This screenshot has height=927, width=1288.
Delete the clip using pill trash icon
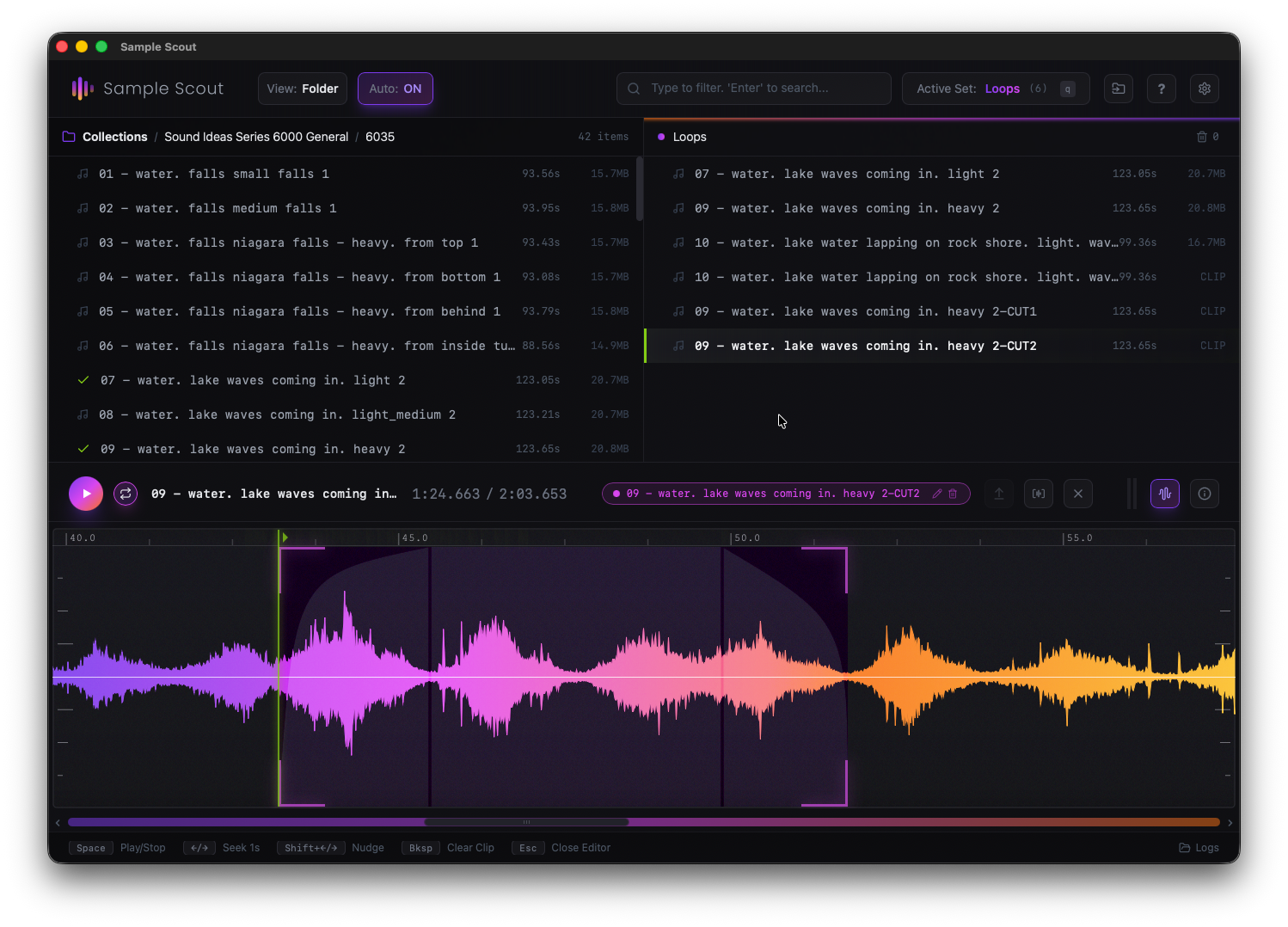point(953,494)
